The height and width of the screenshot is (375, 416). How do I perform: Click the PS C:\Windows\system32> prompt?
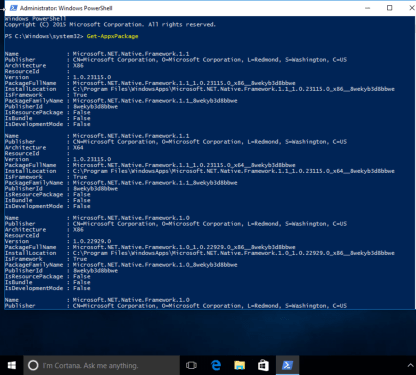point(44,36)
